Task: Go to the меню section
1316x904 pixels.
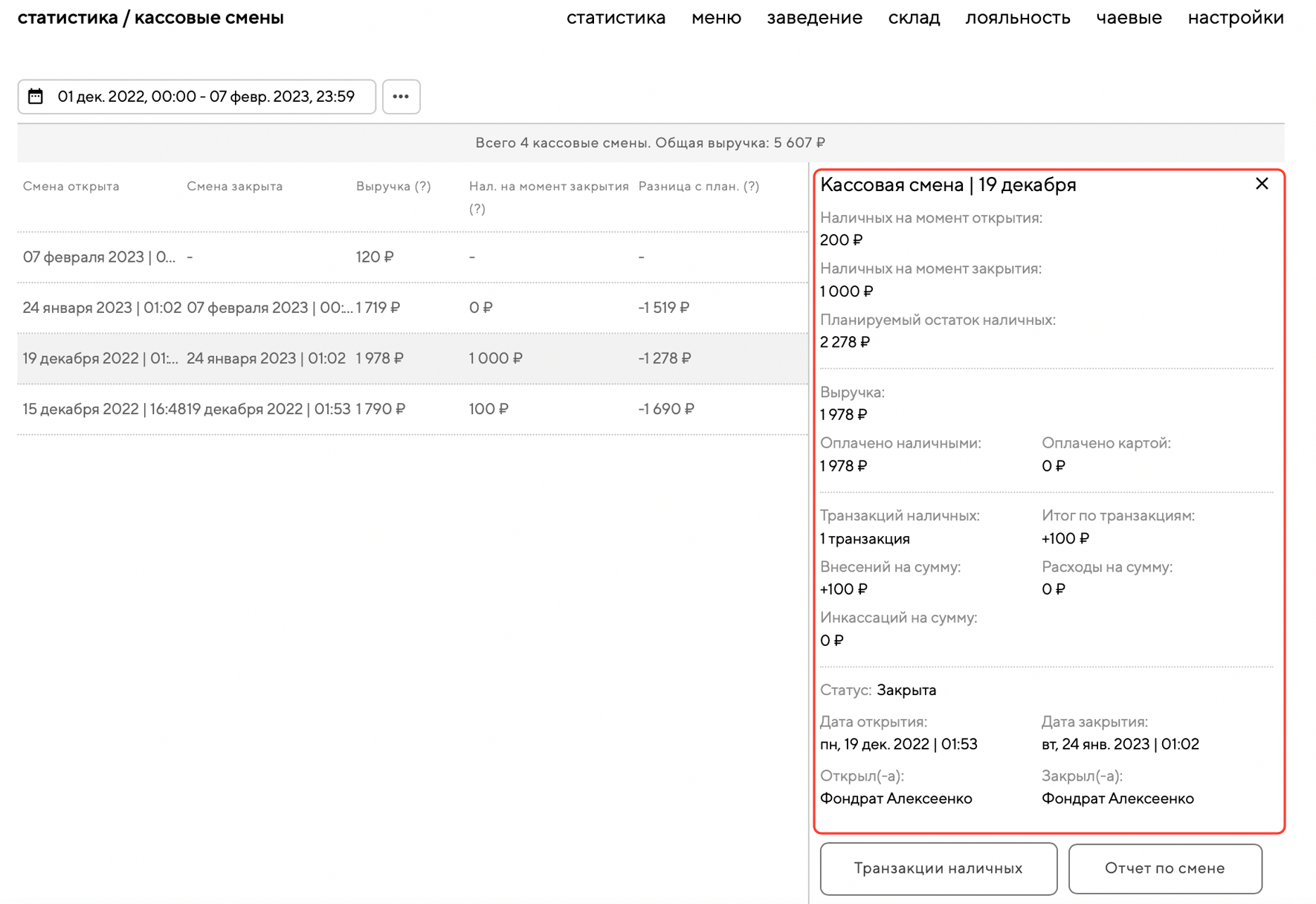Action: point(716,18)
